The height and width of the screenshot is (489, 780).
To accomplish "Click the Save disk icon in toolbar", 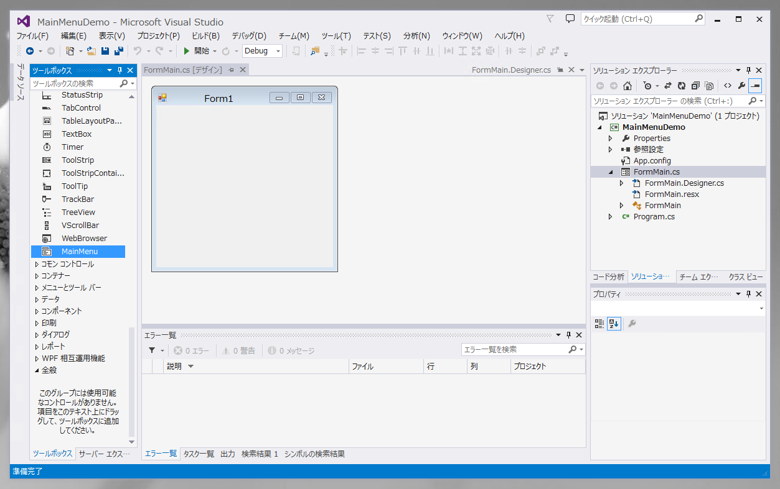I will tap(105, 51).
